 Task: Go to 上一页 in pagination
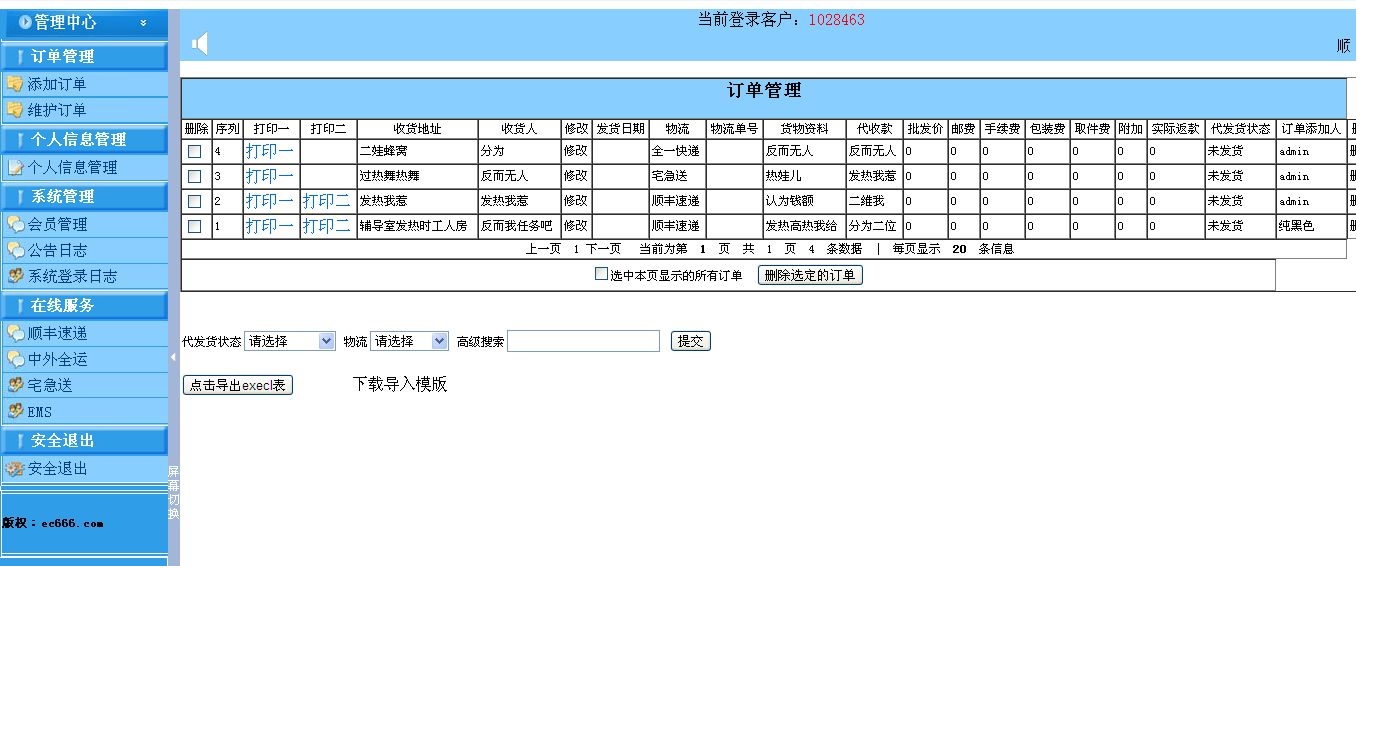(543, 249)
